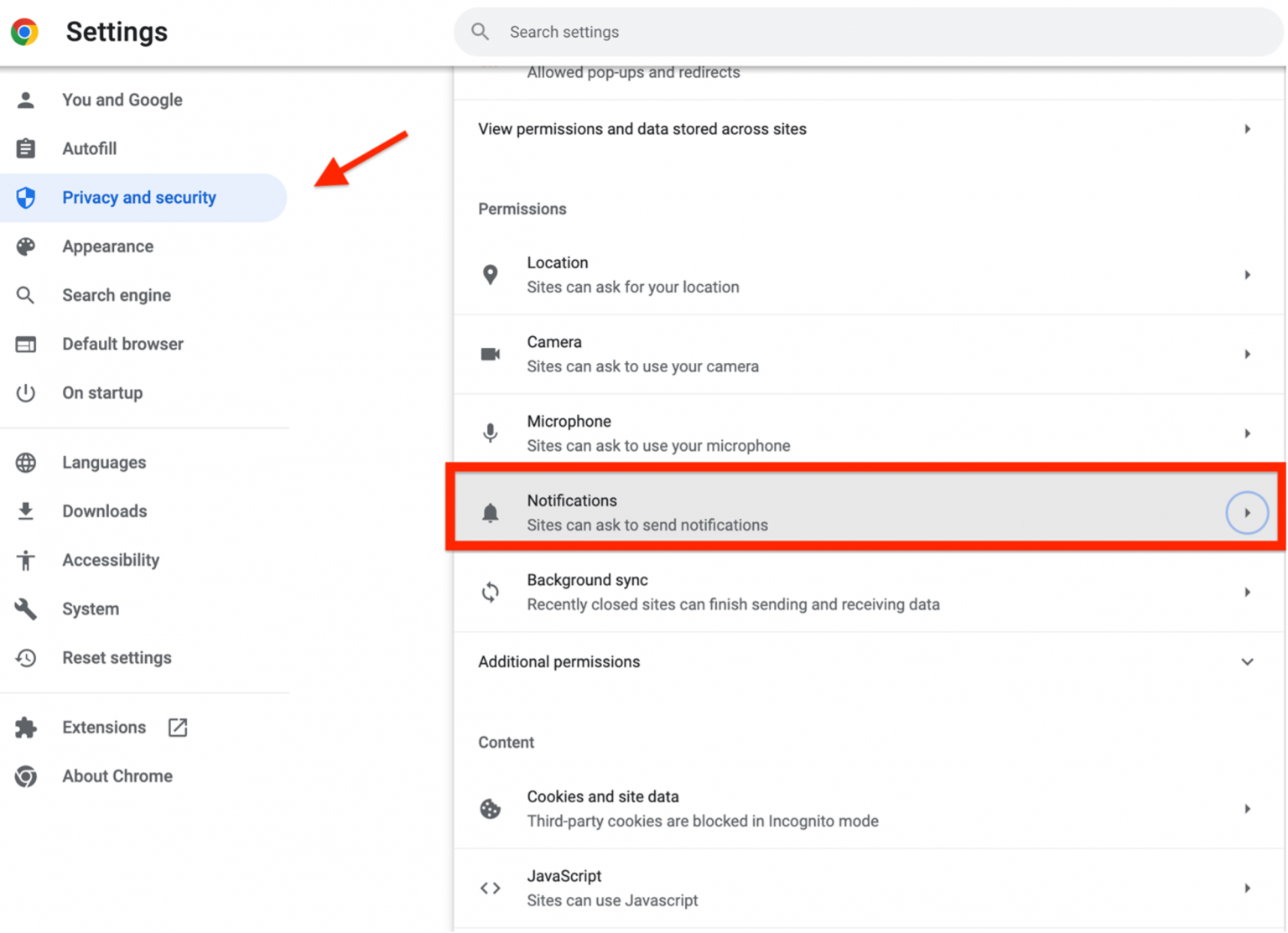The height and width of the screenshot is (933, 1288).
Task: Click the Appearance palette icon
Action: [26, 246]
